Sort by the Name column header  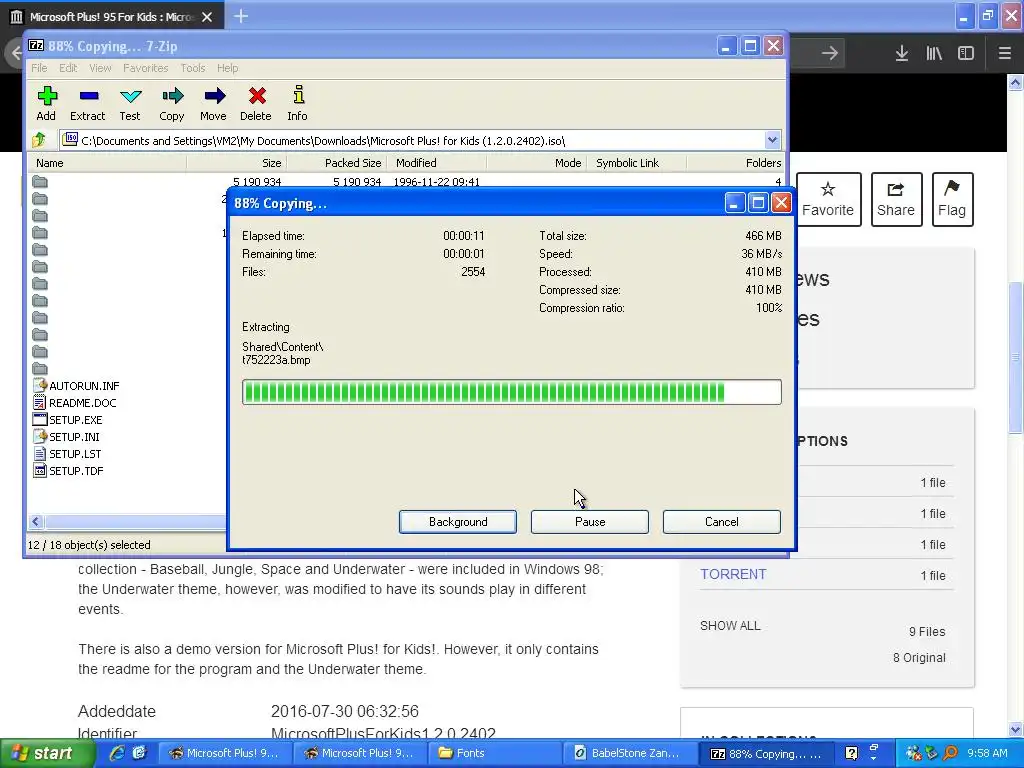[108, 163]
